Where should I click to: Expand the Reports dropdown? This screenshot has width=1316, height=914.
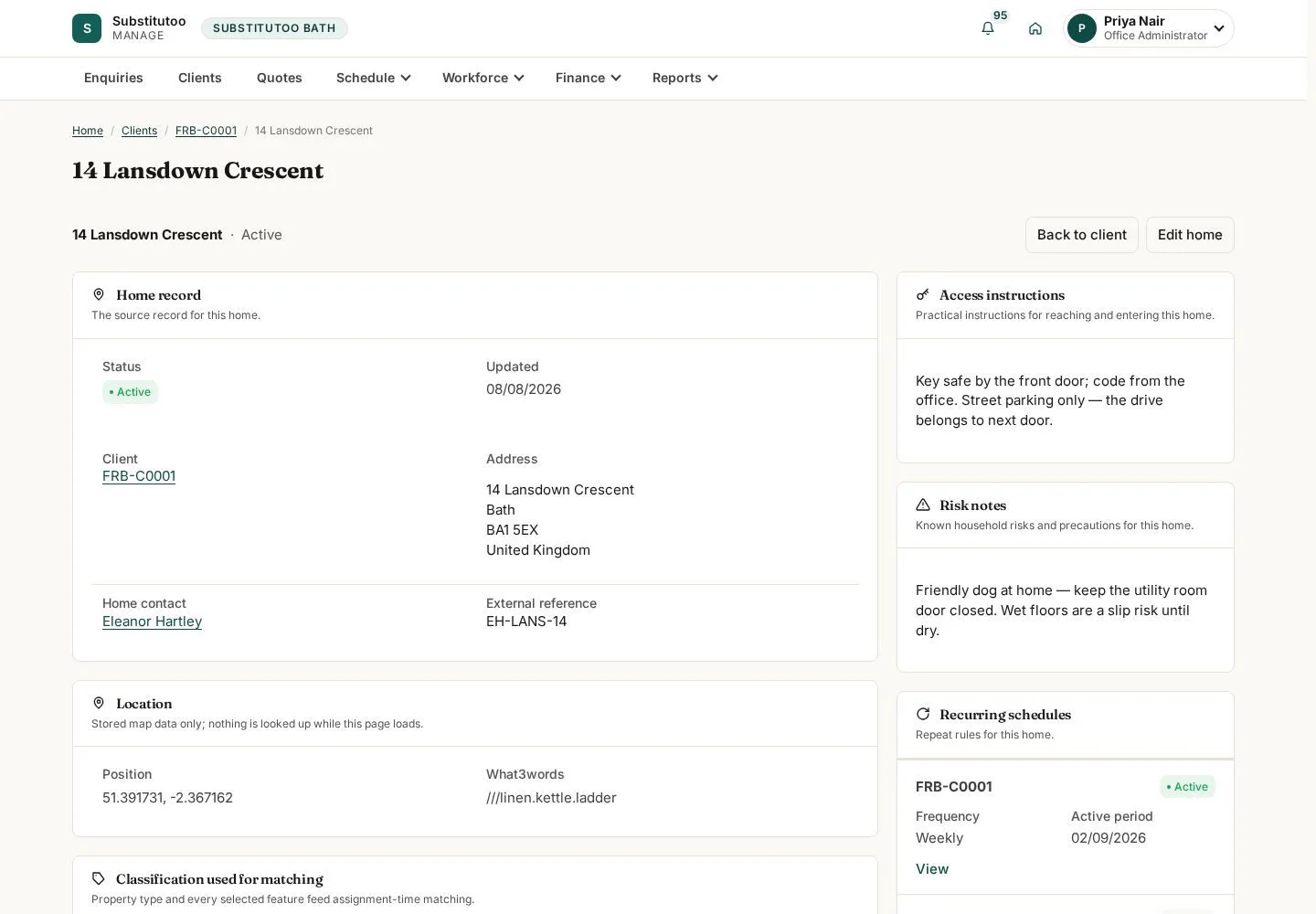click(x=685, y=78)
